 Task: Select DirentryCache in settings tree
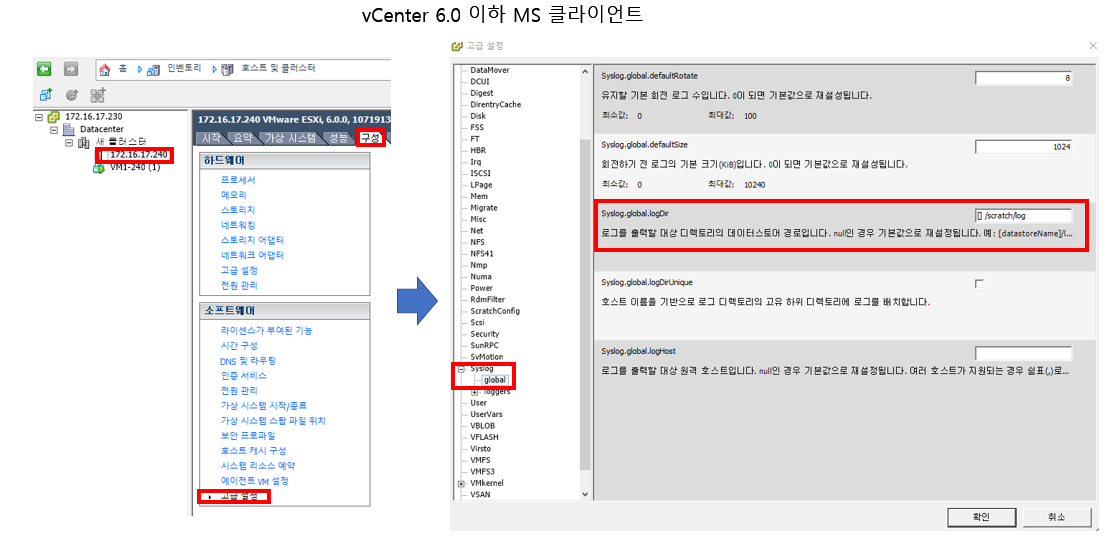pos(495,104)
